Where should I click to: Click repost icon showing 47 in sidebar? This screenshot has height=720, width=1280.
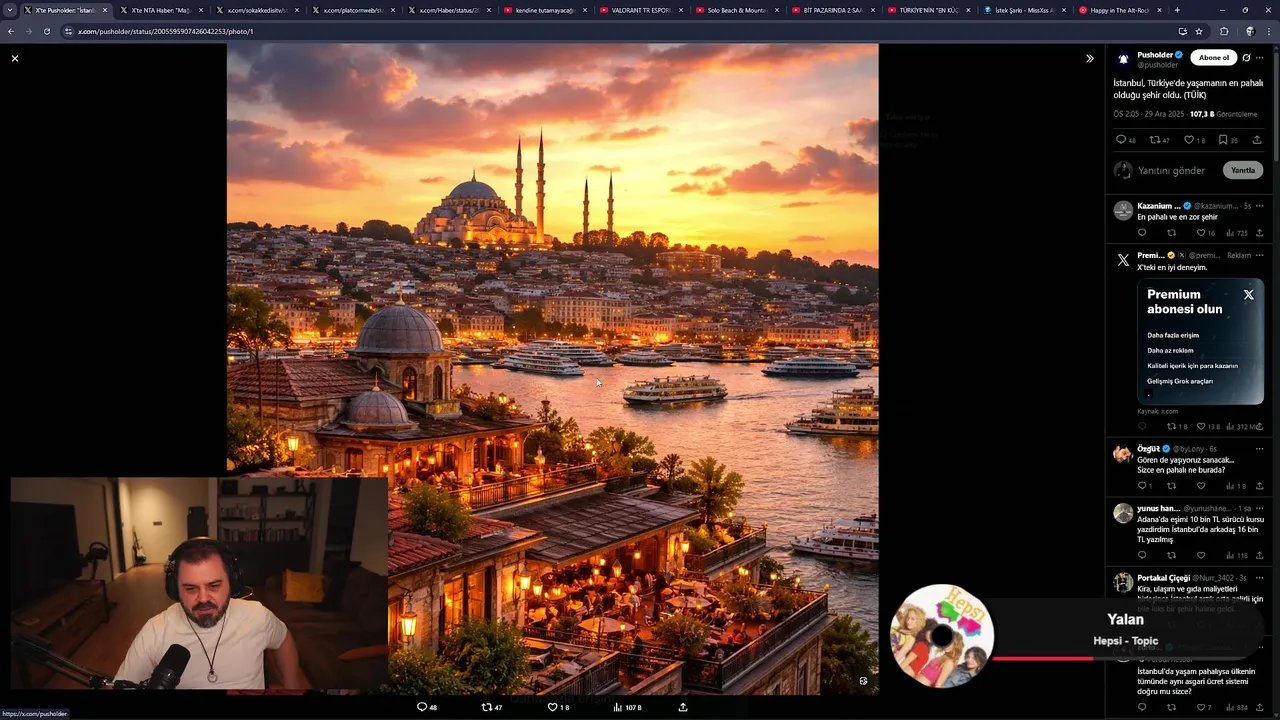[1159, 140]
